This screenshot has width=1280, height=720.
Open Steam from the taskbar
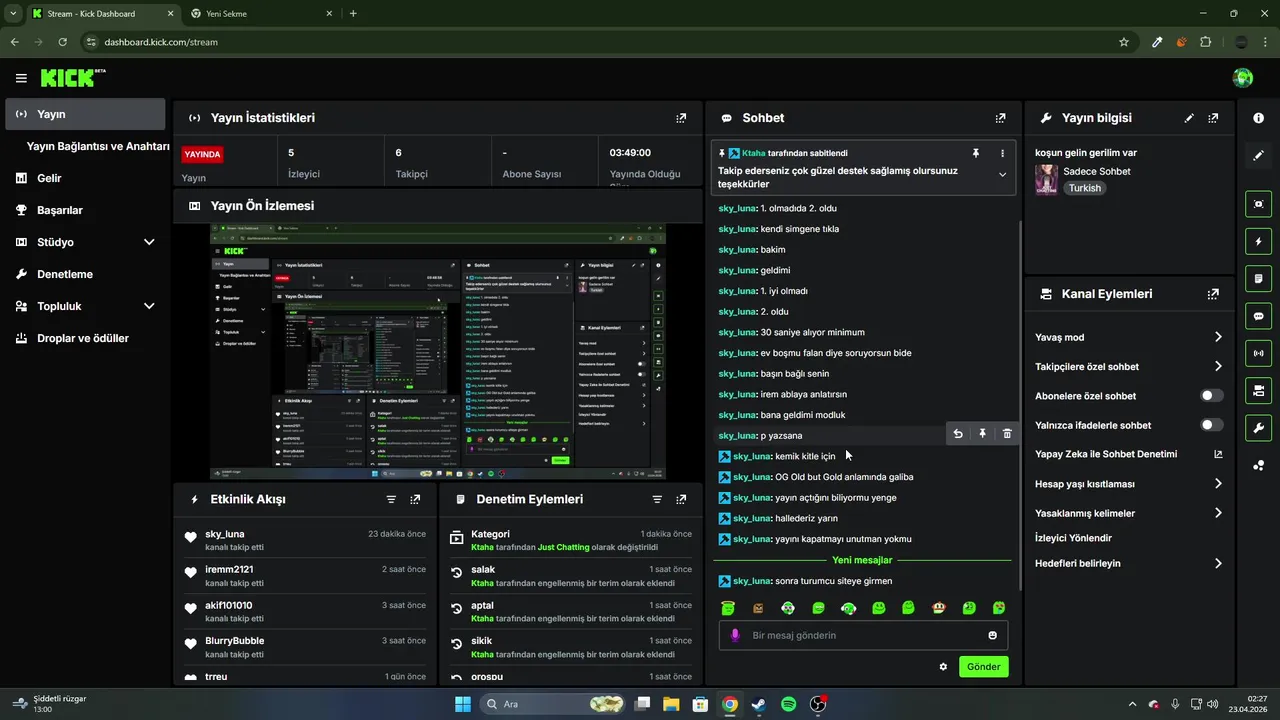(759, 704)
